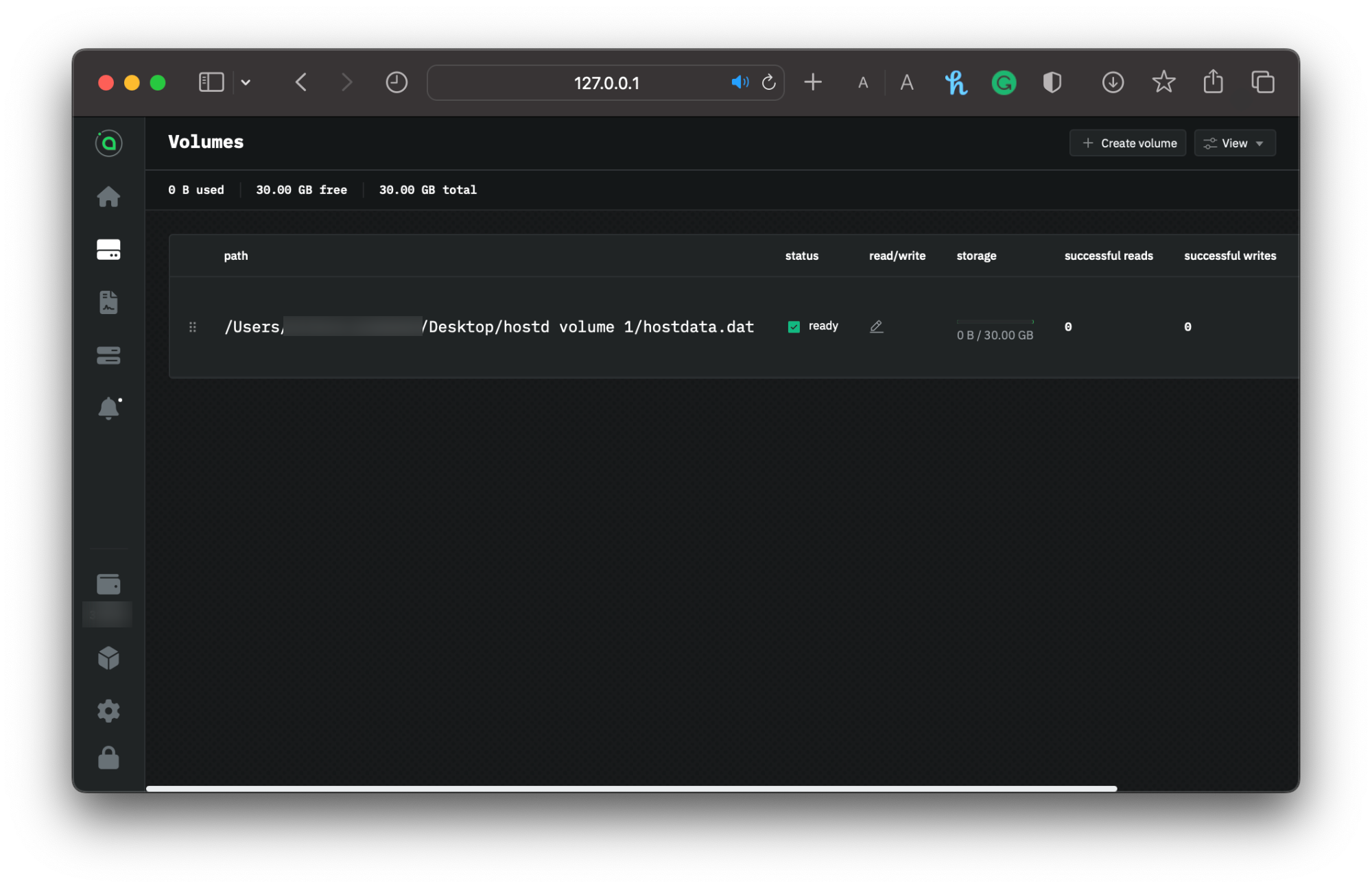The width and height of the screenshot is (1372, 888).
Task: Open the hosts server-stack sidebar icon
Action: pyautogui.click(x=108, y=355)
